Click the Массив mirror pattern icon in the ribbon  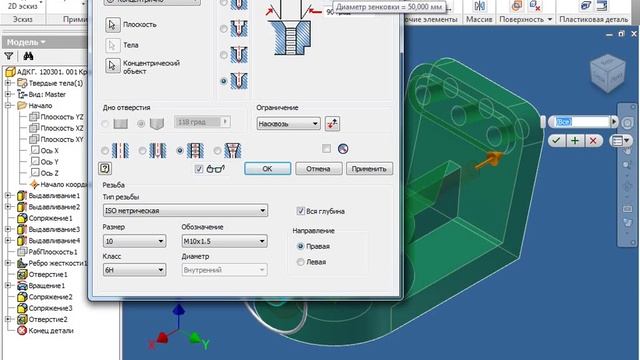click(x=479, y=6)
